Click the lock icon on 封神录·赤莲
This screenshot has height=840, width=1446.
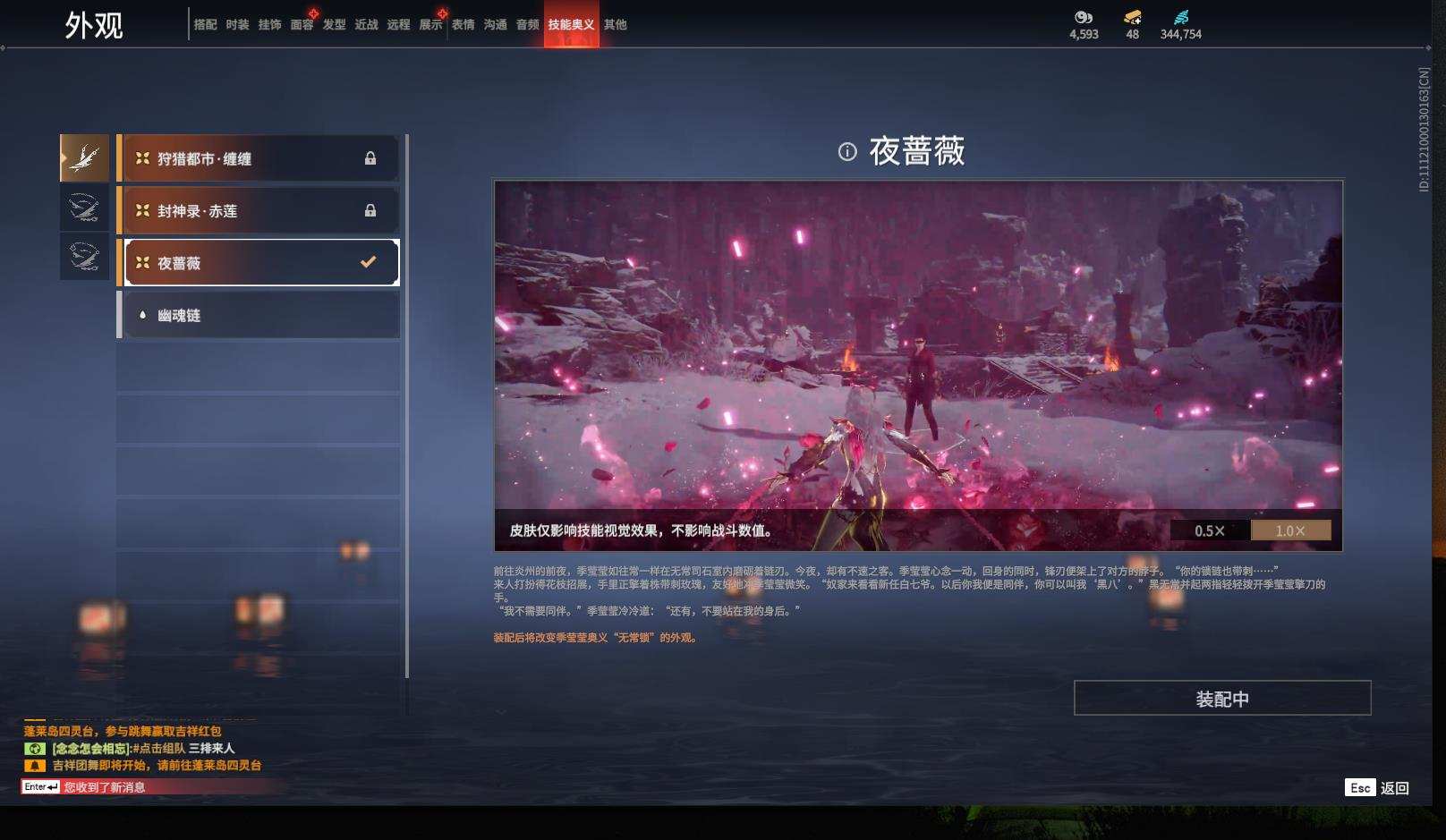[x=369, y=210]
